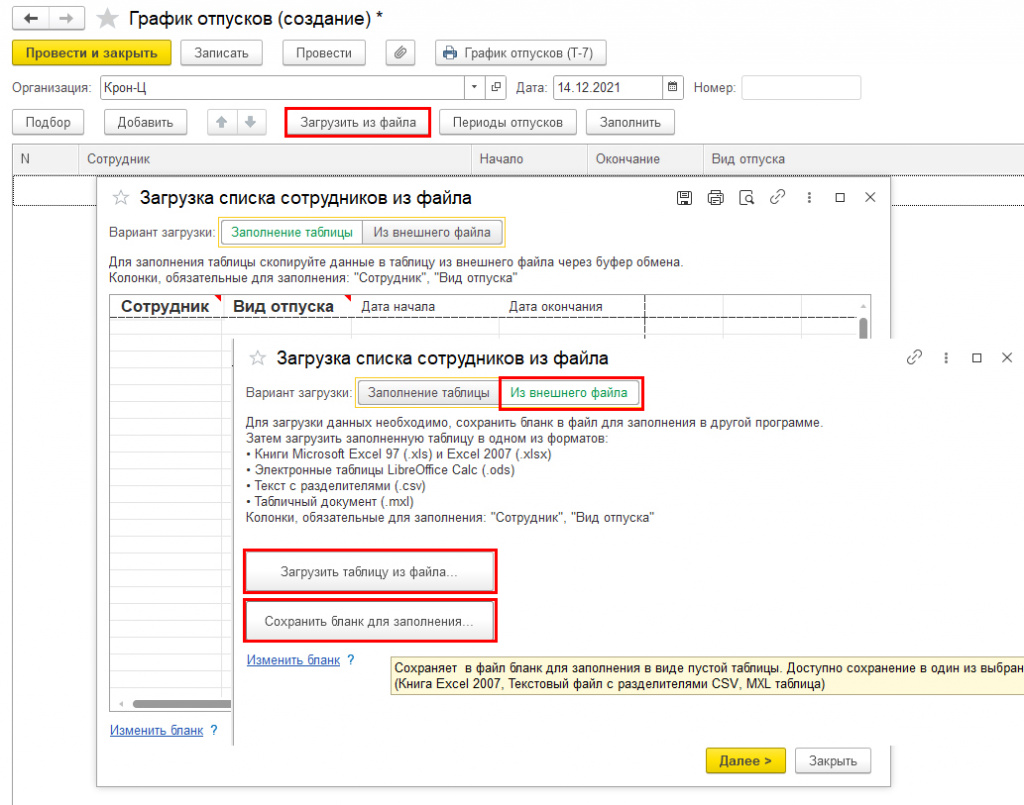Click Сохранить бланк для заполнения button
1024x805 pixels.
(369, 622)
